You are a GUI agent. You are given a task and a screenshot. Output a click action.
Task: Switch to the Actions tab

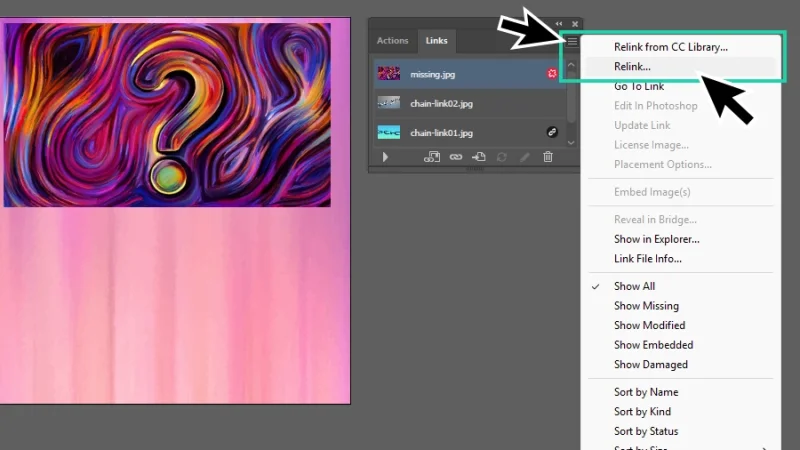pyautogui.click(x=392, y=41)
